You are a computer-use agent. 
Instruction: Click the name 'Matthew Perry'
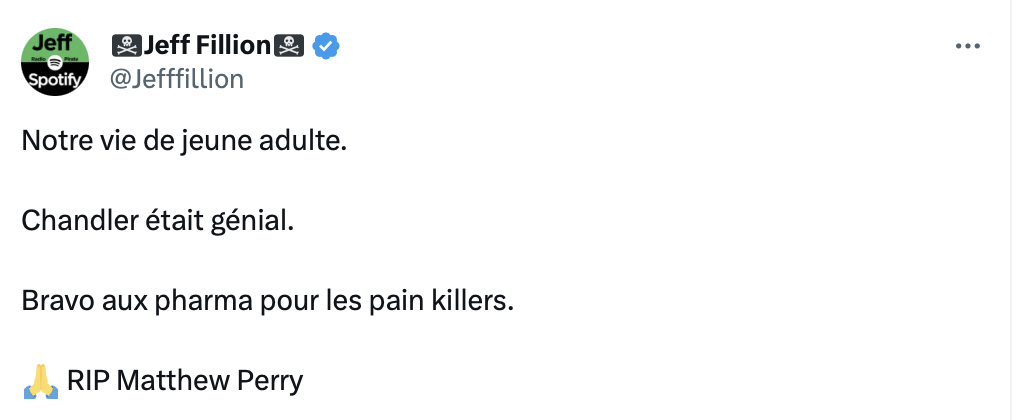coord(209,381)
